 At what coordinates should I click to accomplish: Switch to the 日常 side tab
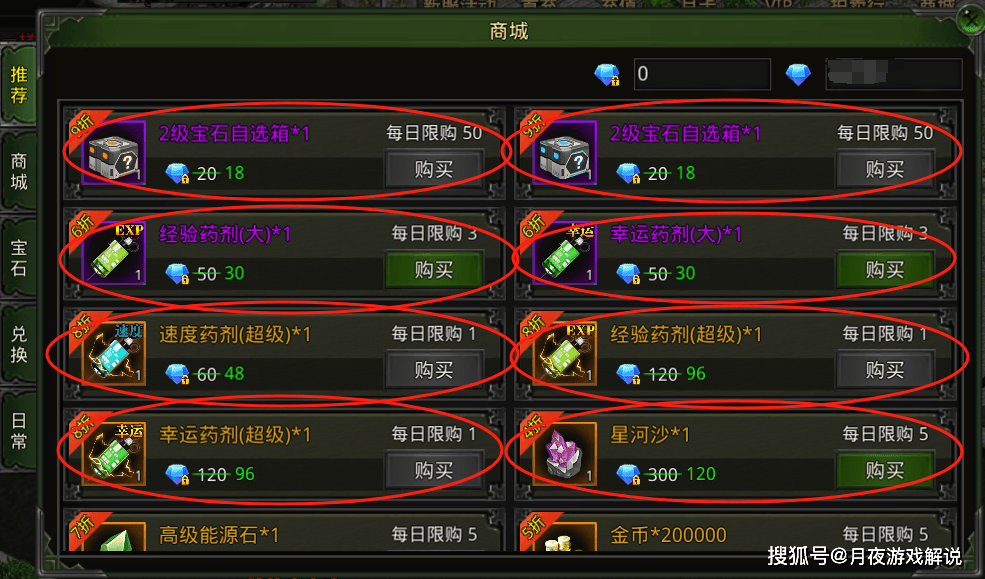pos(19,431)
